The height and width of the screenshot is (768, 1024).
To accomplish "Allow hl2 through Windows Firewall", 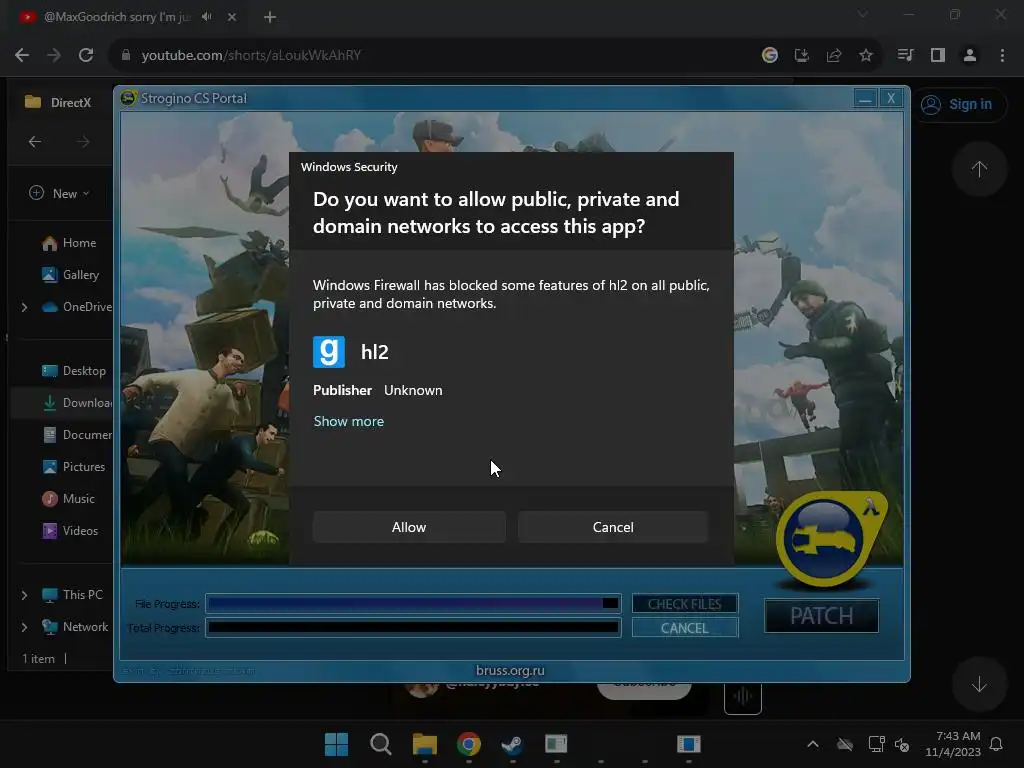I will (409, 527).
